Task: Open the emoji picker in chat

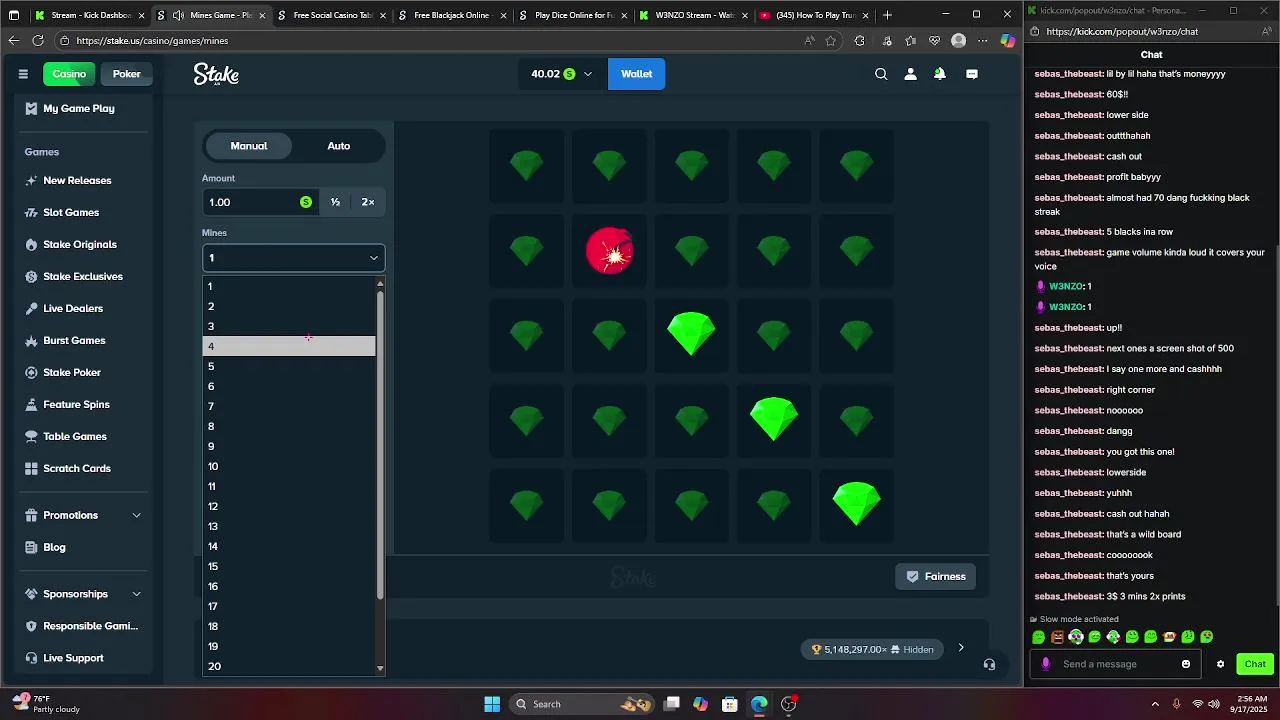Action: [x=1186, y=664]
